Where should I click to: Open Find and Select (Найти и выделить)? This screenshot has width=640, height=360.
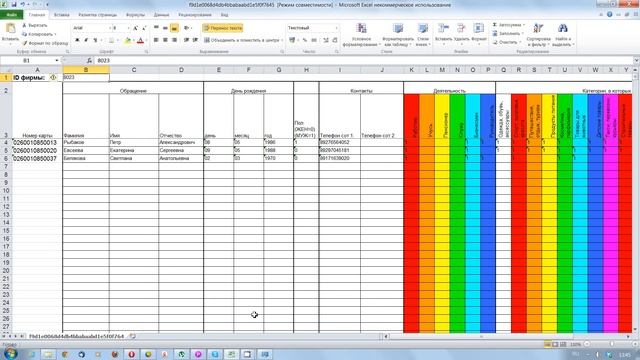pyautogui.click(x=563, y=34)
